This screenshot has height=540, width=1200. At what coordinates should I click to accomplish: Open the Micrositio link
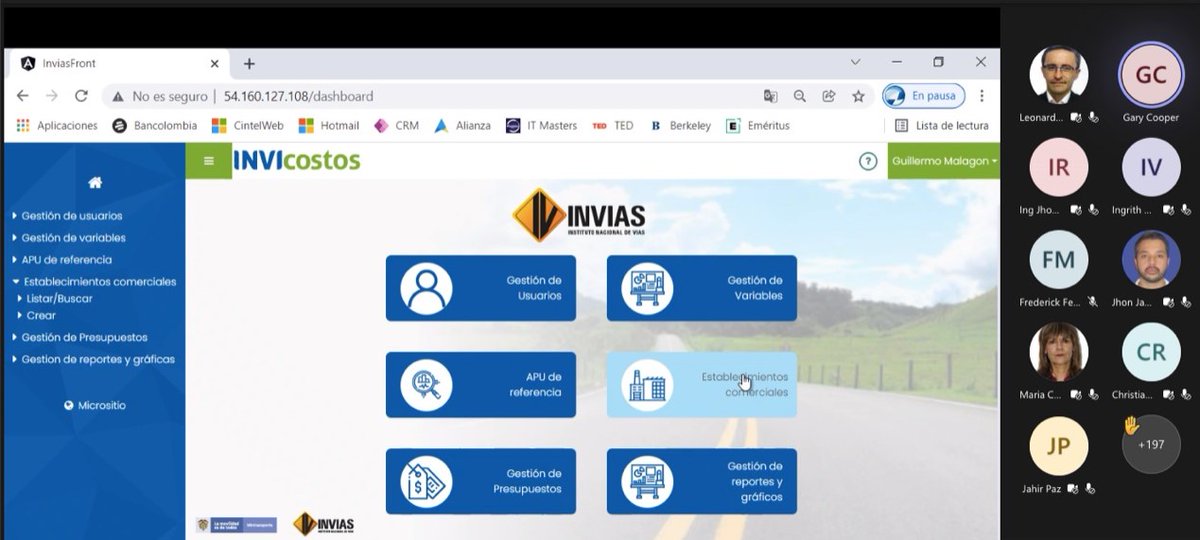pyautogui.click(x=95, y=406)
